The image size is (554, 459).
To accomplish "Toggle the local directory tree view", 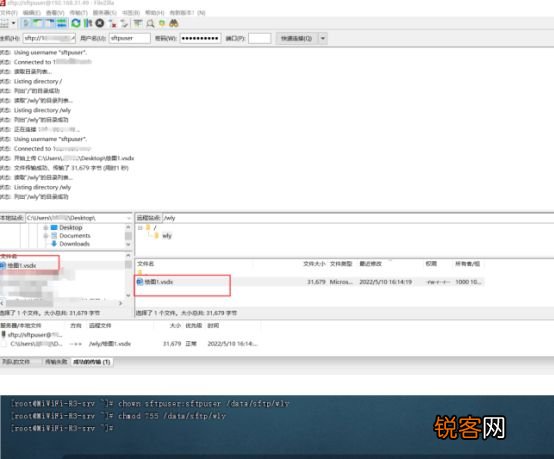I will point(38,23).
